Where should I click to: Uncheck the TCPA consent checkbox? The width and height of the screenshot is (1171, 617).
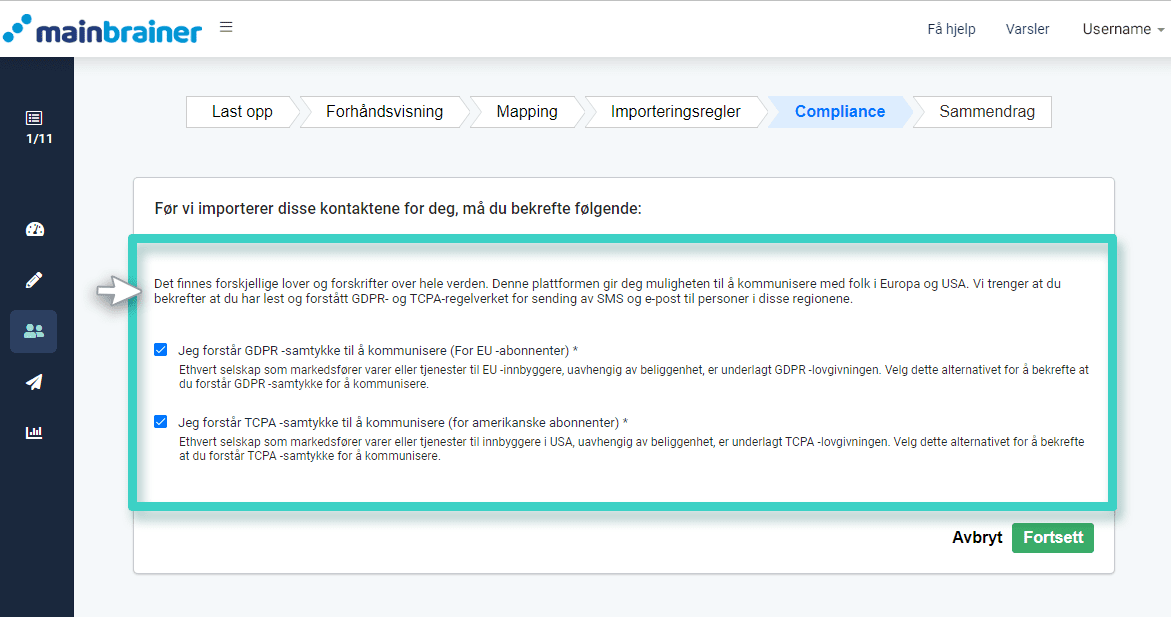coord(161,421)
